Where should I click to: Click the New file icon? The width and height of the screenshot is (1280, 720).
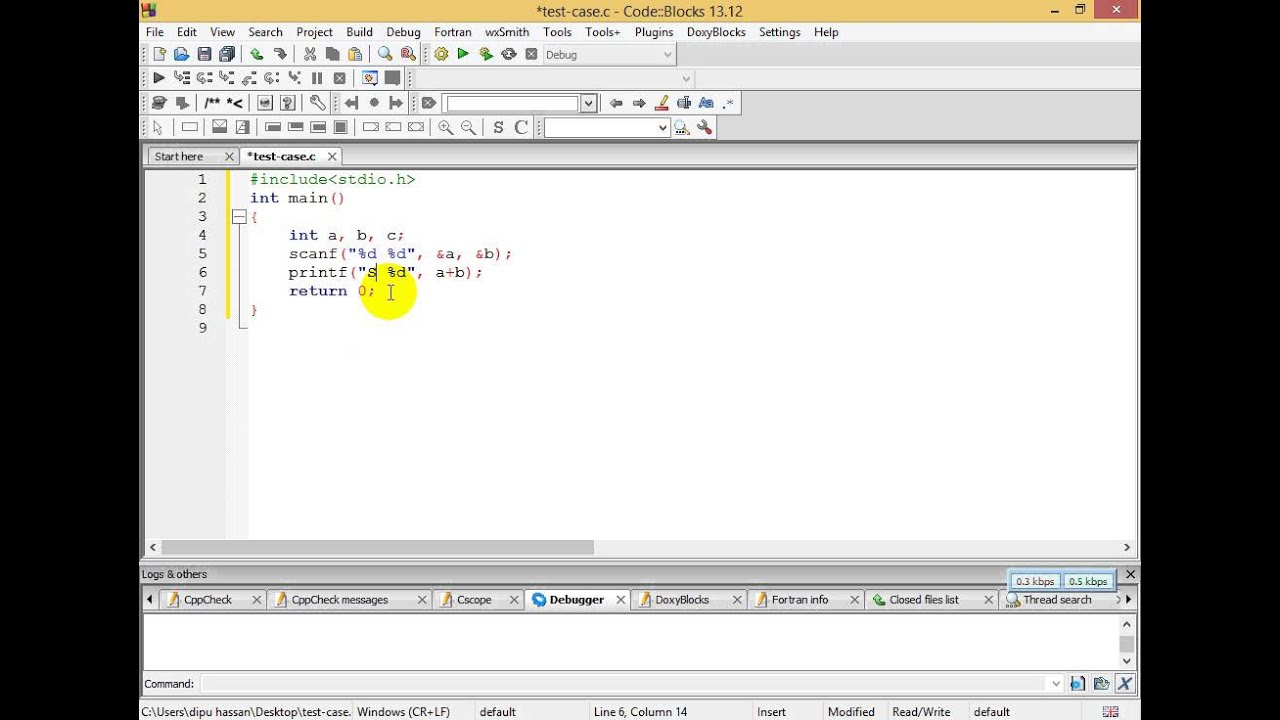[159, 54]
